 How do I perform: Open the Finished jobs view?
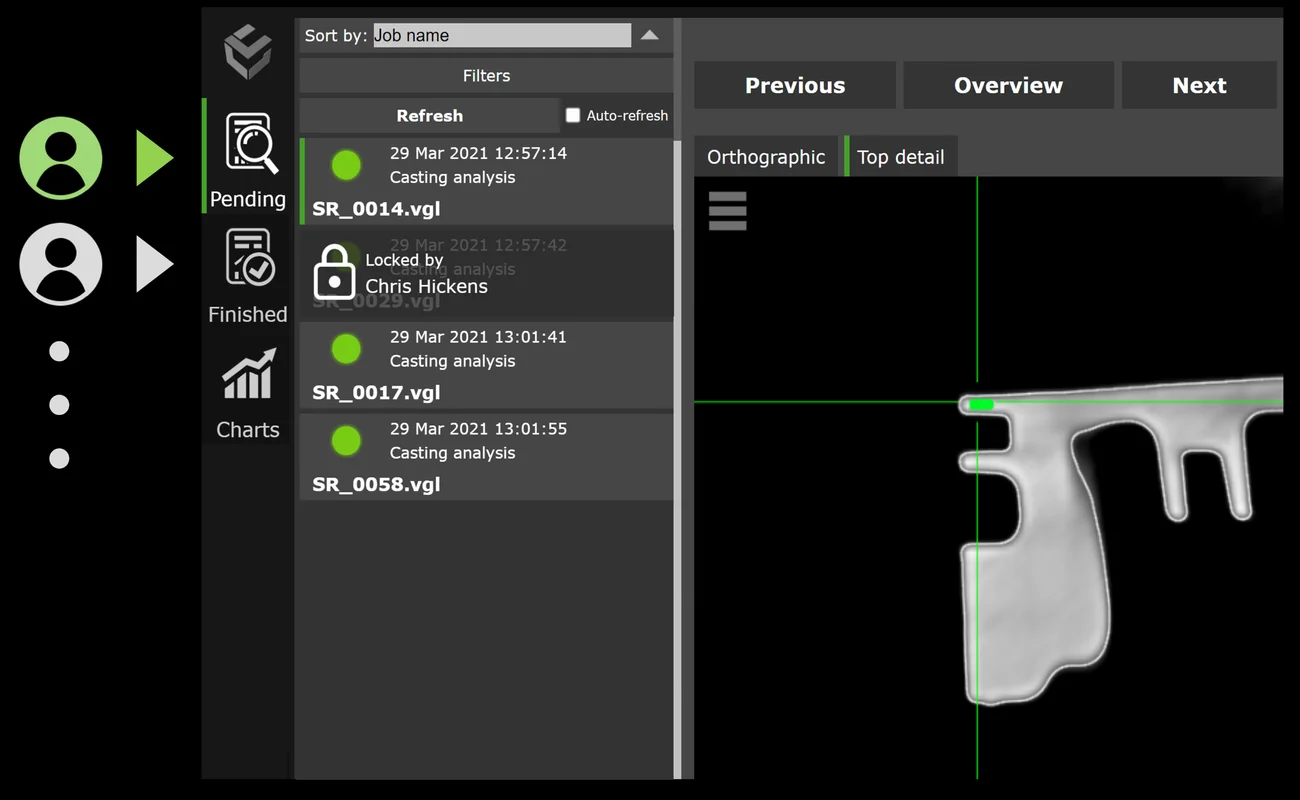[247, 275]
